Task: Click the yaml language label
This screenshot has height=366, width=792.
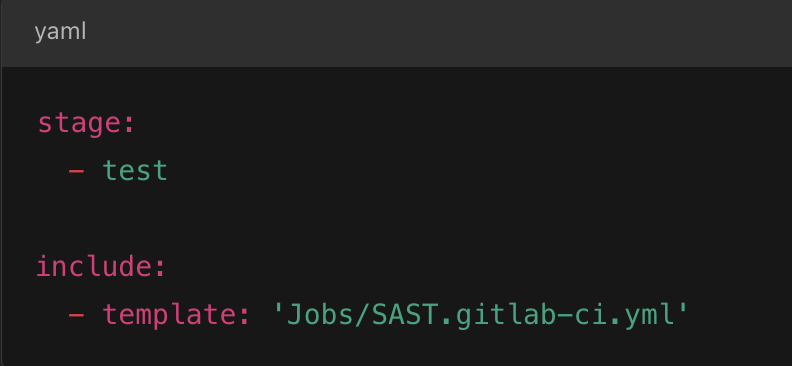Action: [61, 32]
